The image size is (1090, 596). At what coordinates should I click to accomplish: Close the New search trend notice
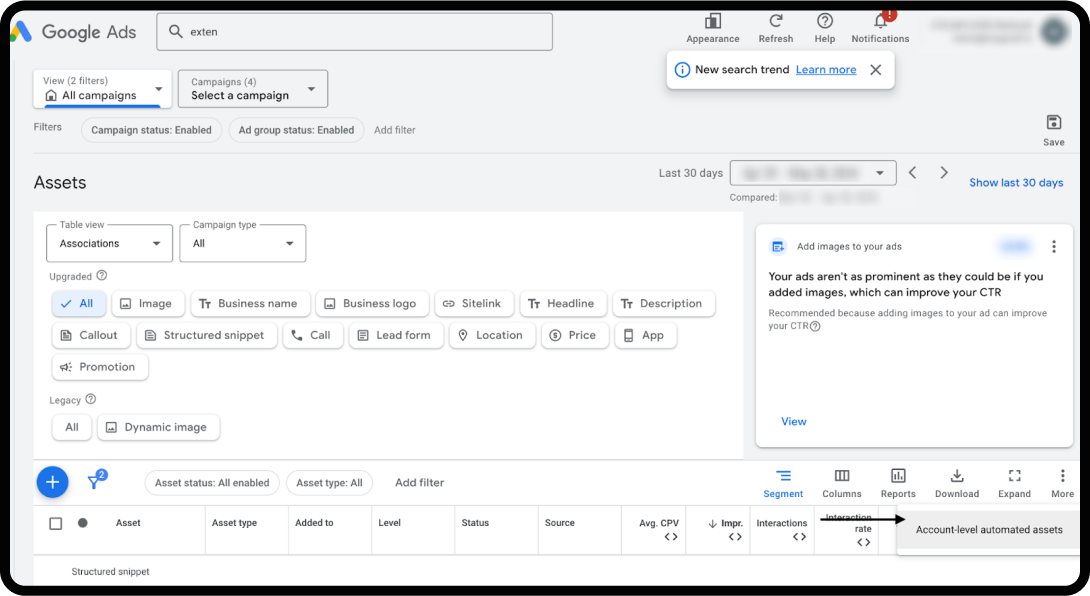tap(876, 70)
